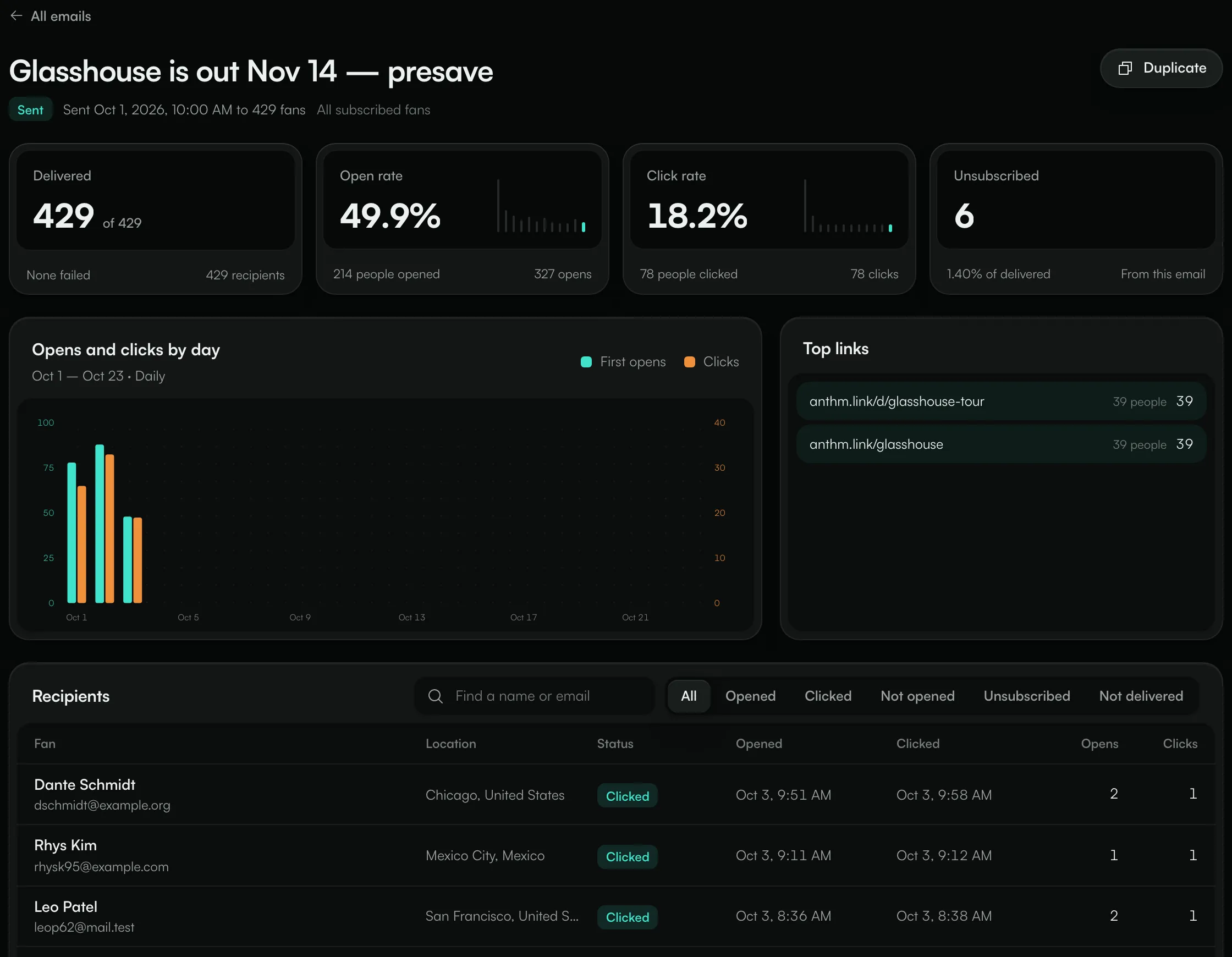1232x957 pixels.
Task: Click the Delivered 429 stat card
Action: [x=156, y=218]
